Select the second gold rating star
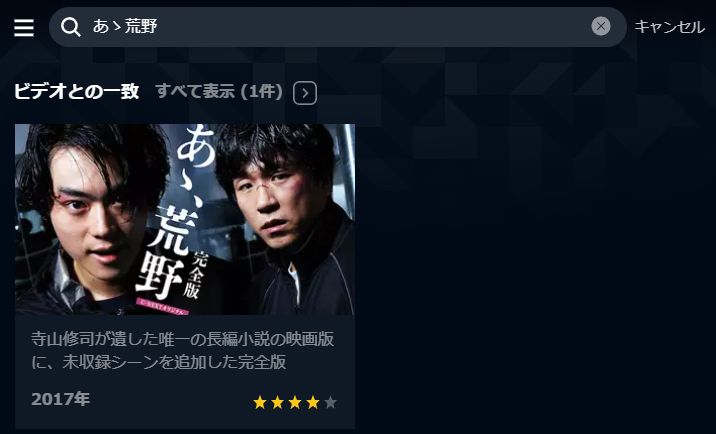 [277, 402]
